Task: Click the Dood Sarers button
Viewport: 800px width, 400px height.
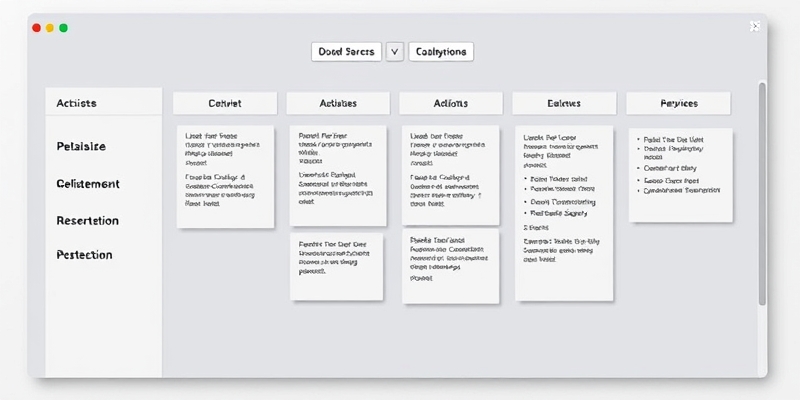Action: 346,51
